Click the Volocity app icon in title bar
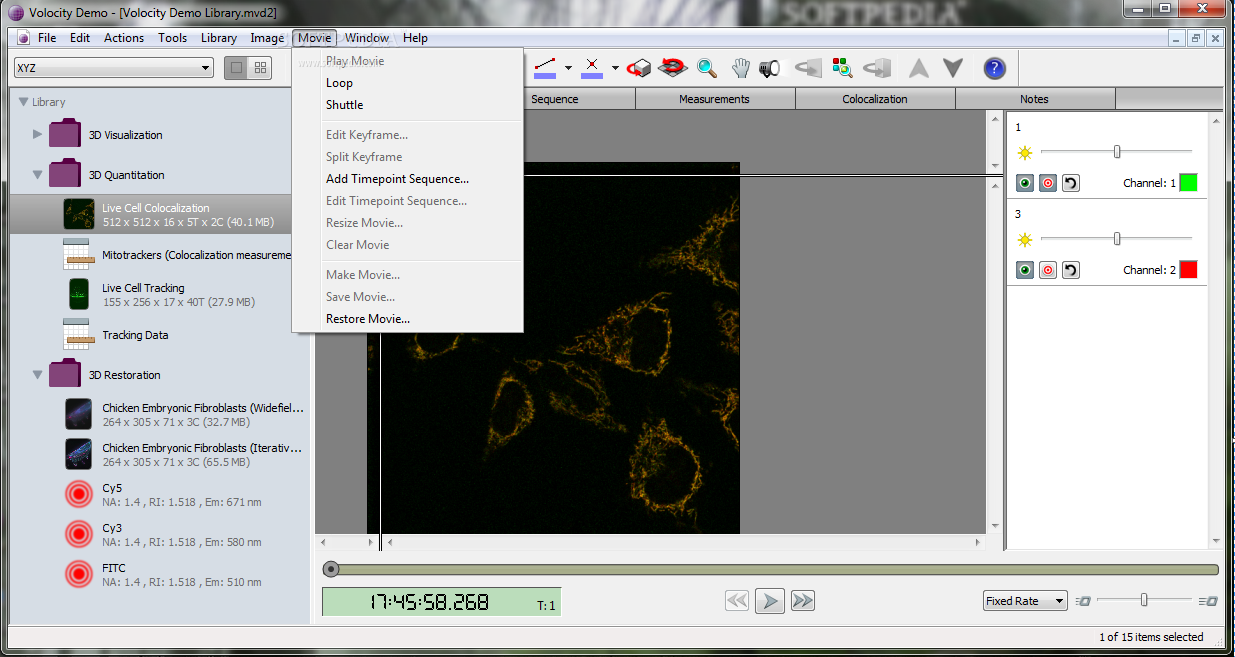 click(x=16, y=13)
